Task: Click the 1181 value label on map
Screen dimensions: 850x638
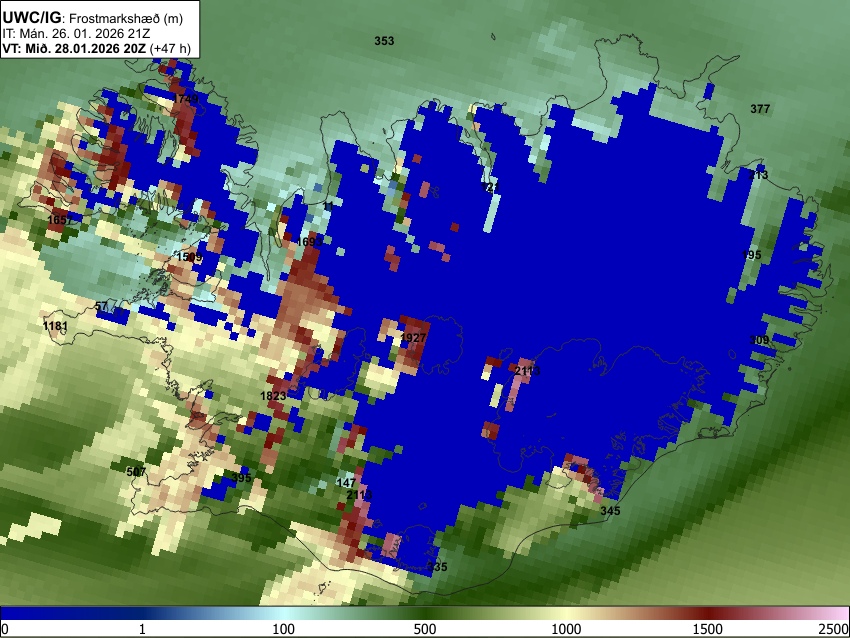Action: click(55, 326)
